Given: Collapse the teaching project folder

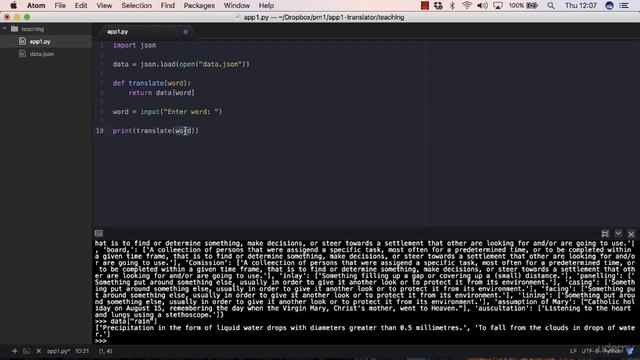Looking at the screenshot, I should [4, 29].
